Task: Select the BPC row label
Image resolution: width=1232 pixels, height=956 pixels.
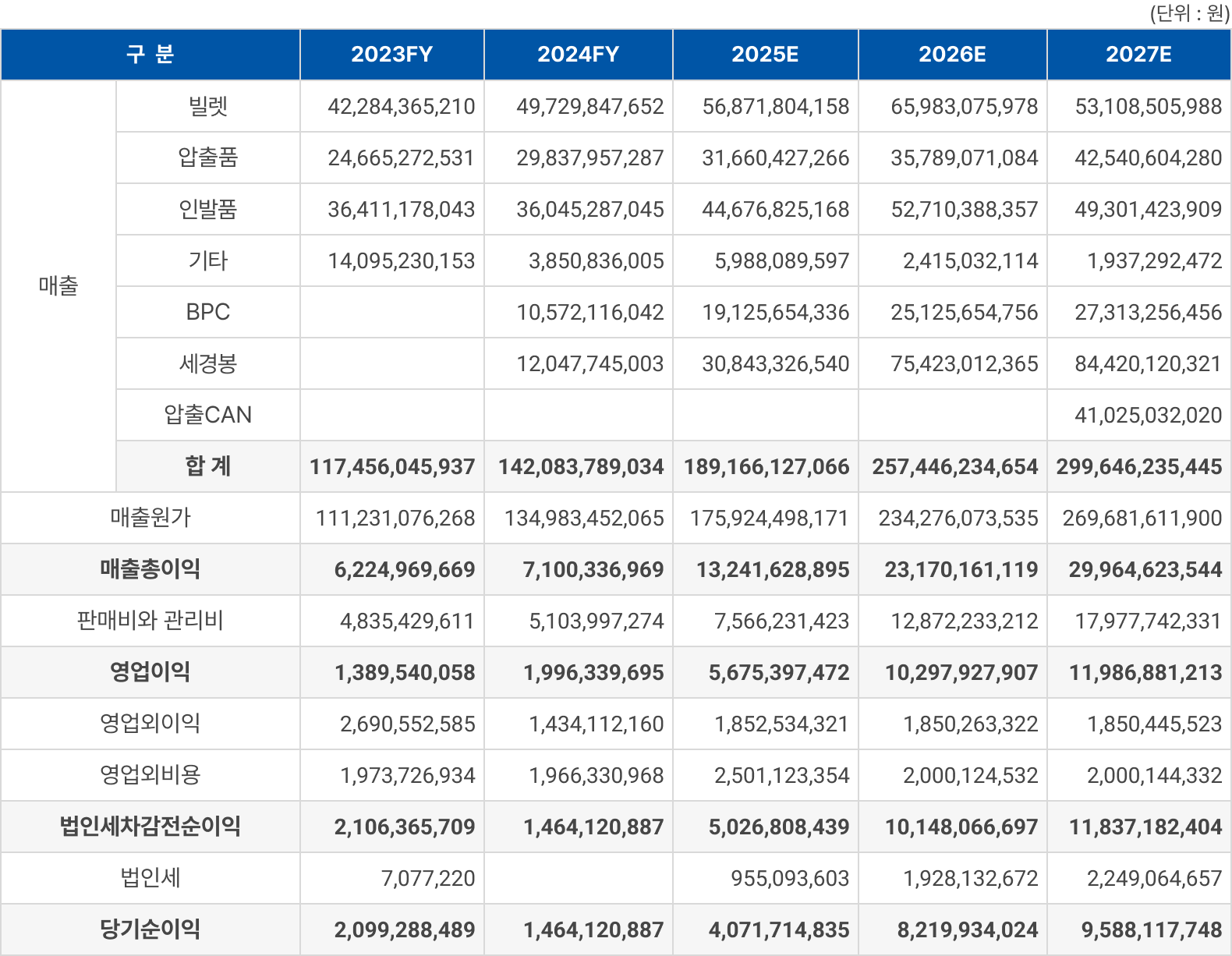Action: coord(208,312)
